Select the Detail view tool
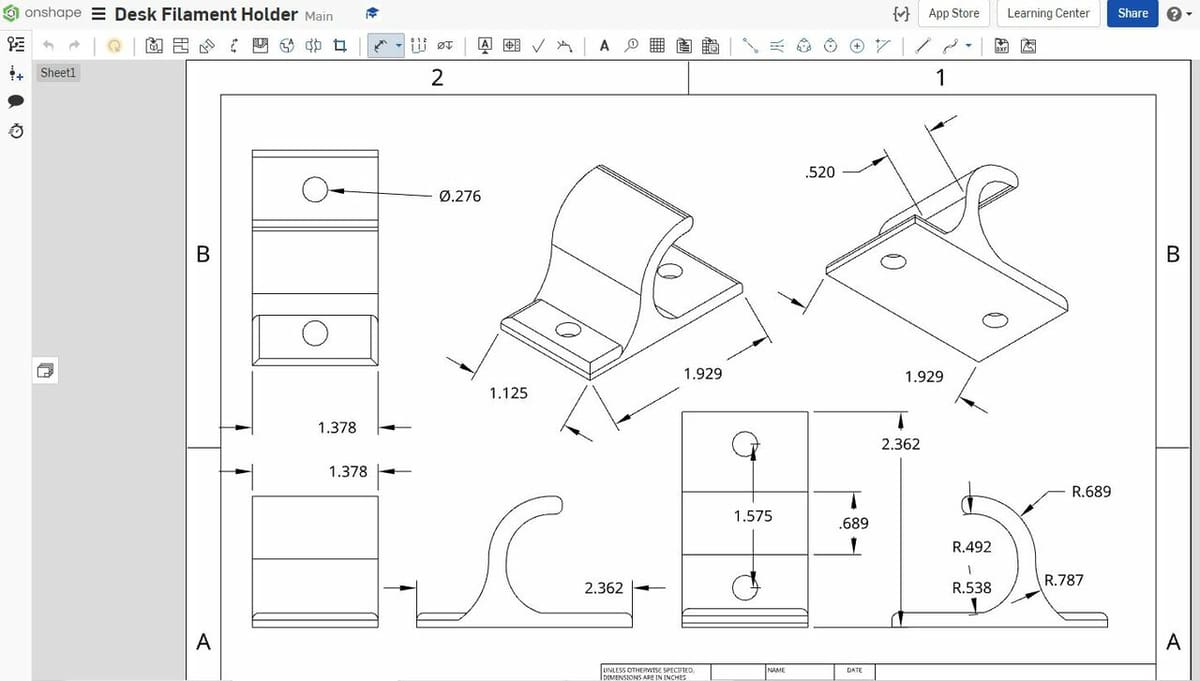 [286, 46]
